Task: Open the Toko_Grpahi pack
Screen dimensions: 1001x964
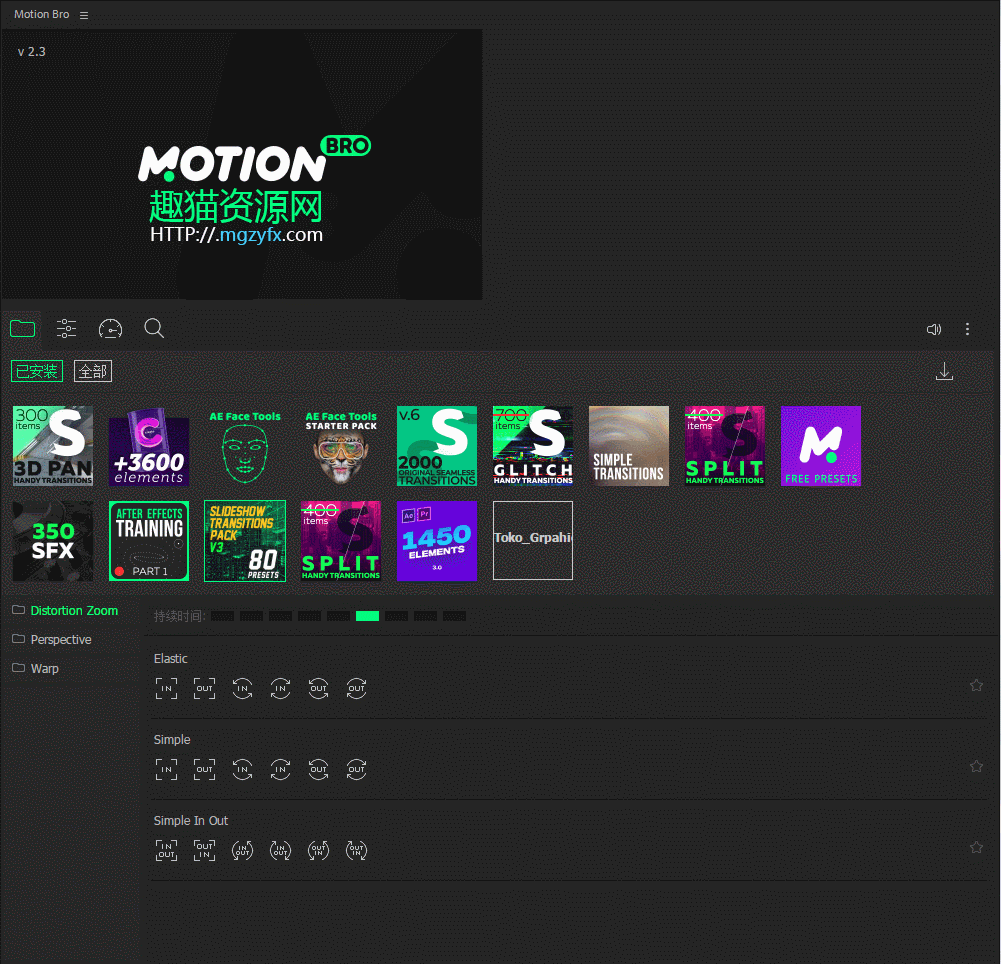Action: 533,541
